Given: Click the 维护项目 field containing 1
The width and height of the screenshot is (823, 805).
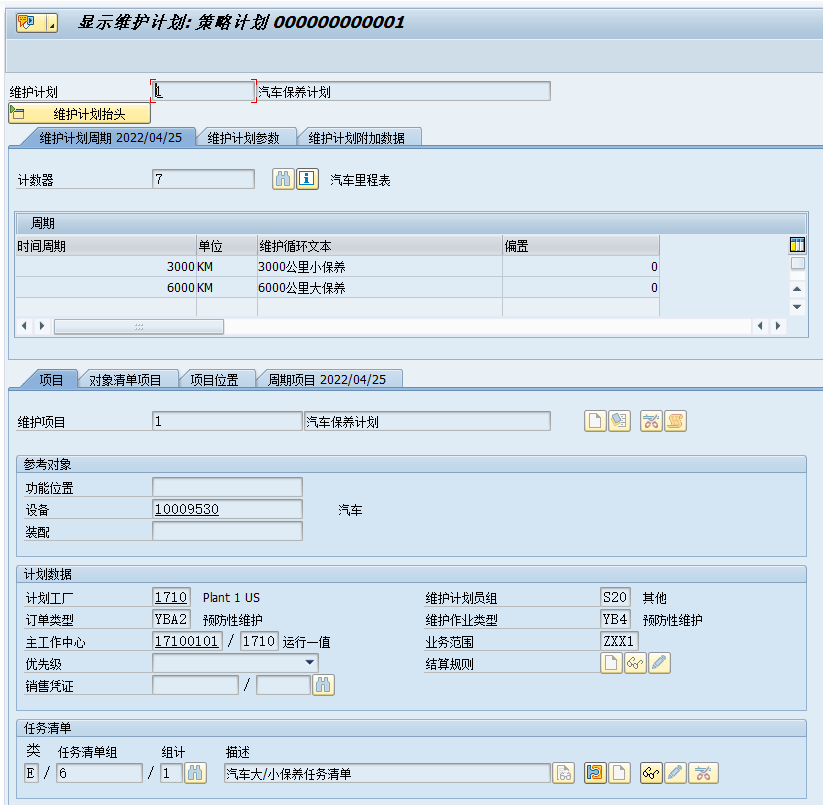Looking at the screenshot, I should pos(227,421).
